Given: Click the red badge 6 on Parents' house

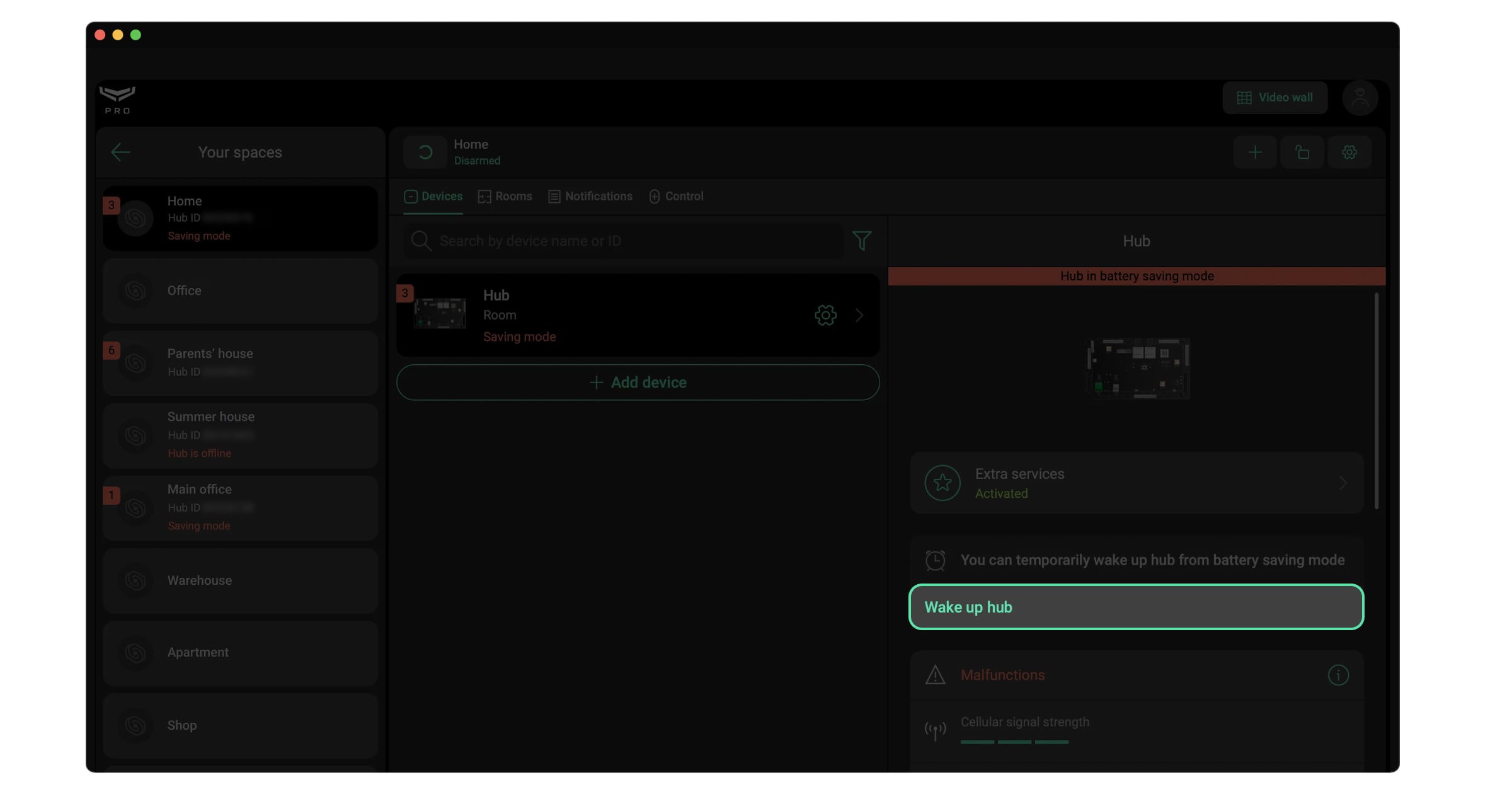Looking at the screenshot, I should (112, 350).
